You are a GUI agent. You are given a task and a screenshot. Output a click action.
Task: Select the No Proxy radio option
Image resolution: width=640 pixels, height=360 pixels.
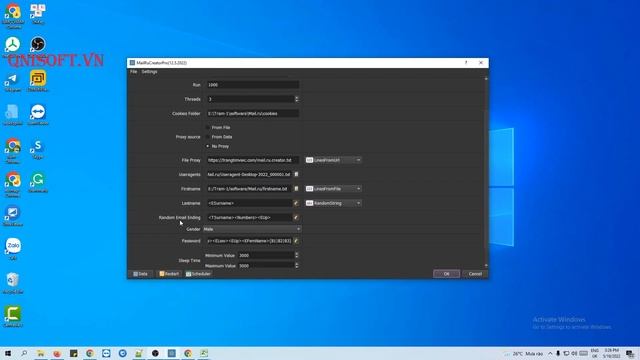[x=218, y=146]
